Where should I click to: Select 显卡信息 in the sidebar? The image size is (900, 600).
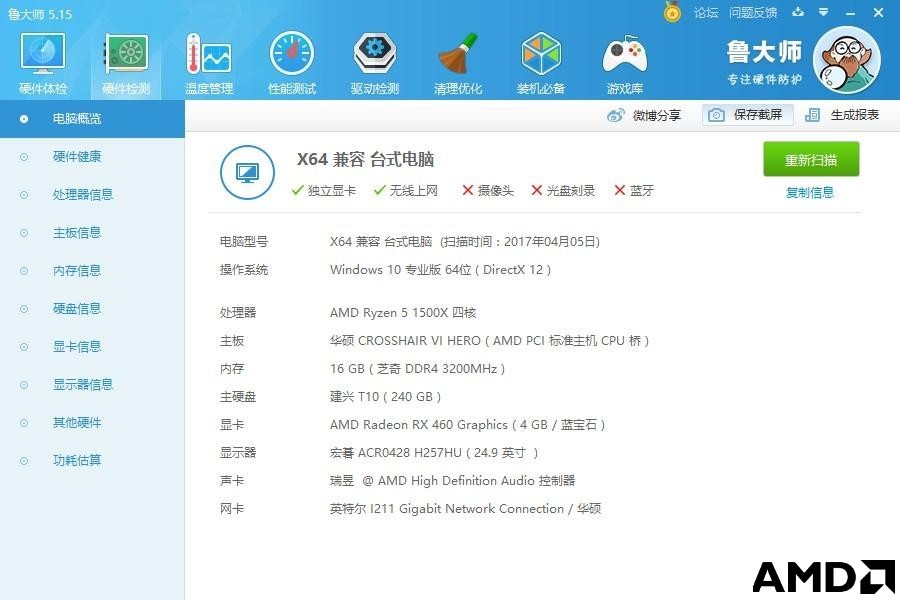coord(92,346)
